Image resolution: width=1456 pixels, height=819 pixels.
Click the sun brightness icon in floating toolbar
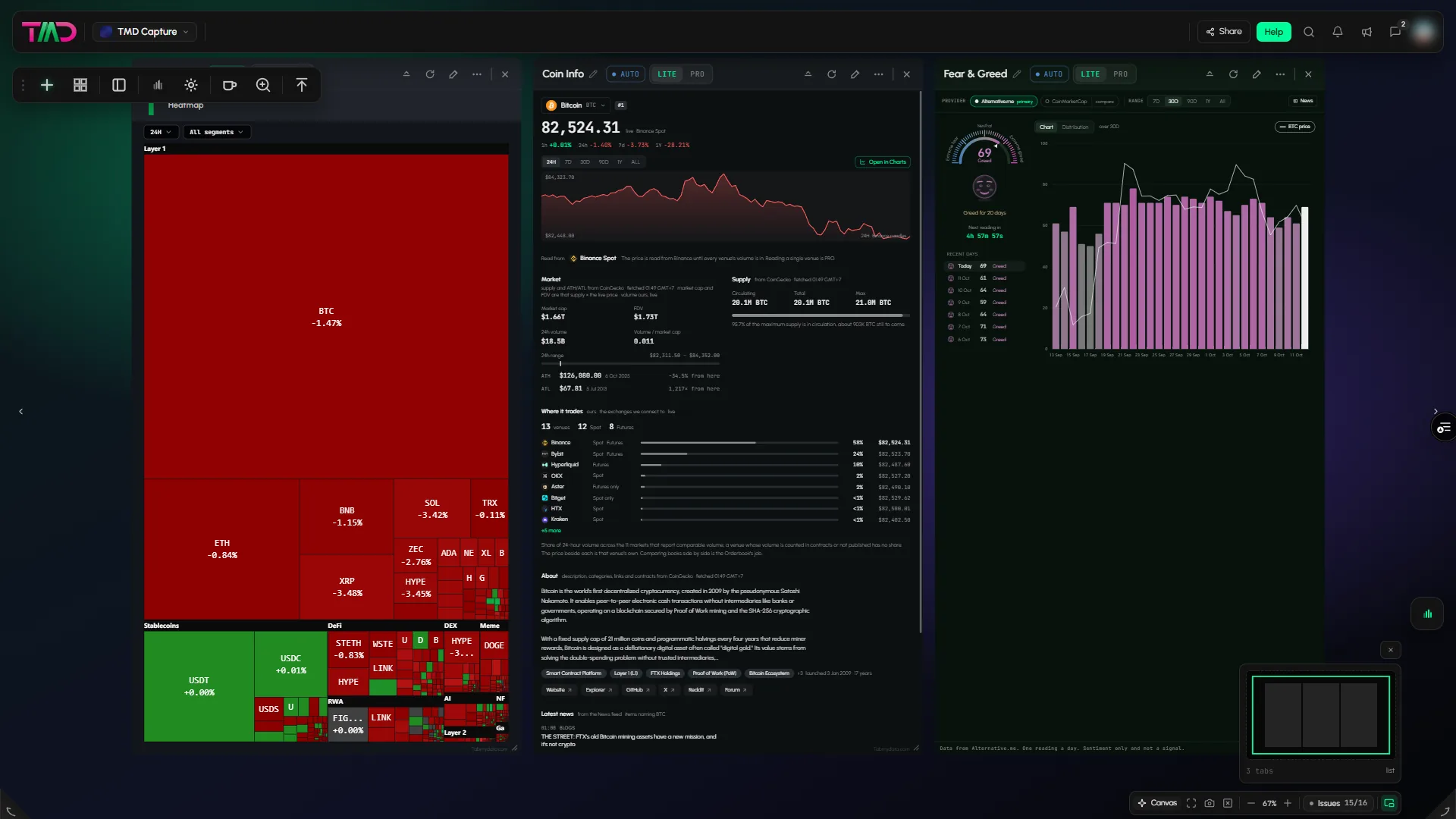point(191,85)
